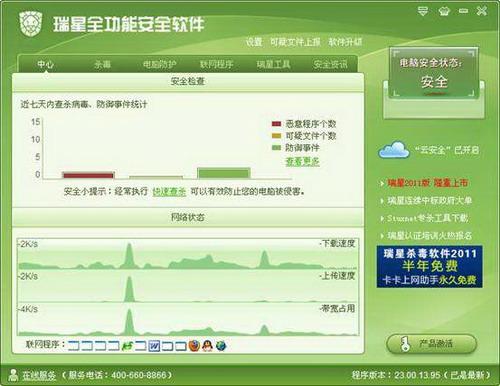Screen dimensions: 500x386
Task: Click the globe browser icon in 联网程序
Action: [x=221, y=346]
